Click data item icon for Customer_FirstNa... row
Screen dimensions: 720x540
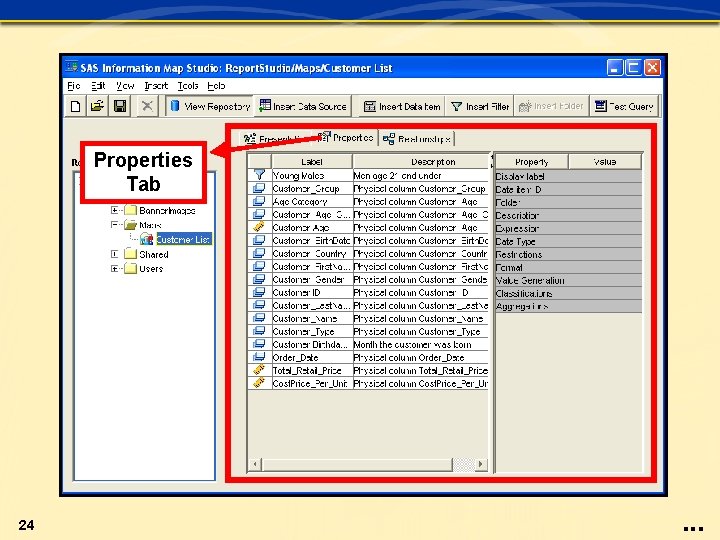coord(259,266)
